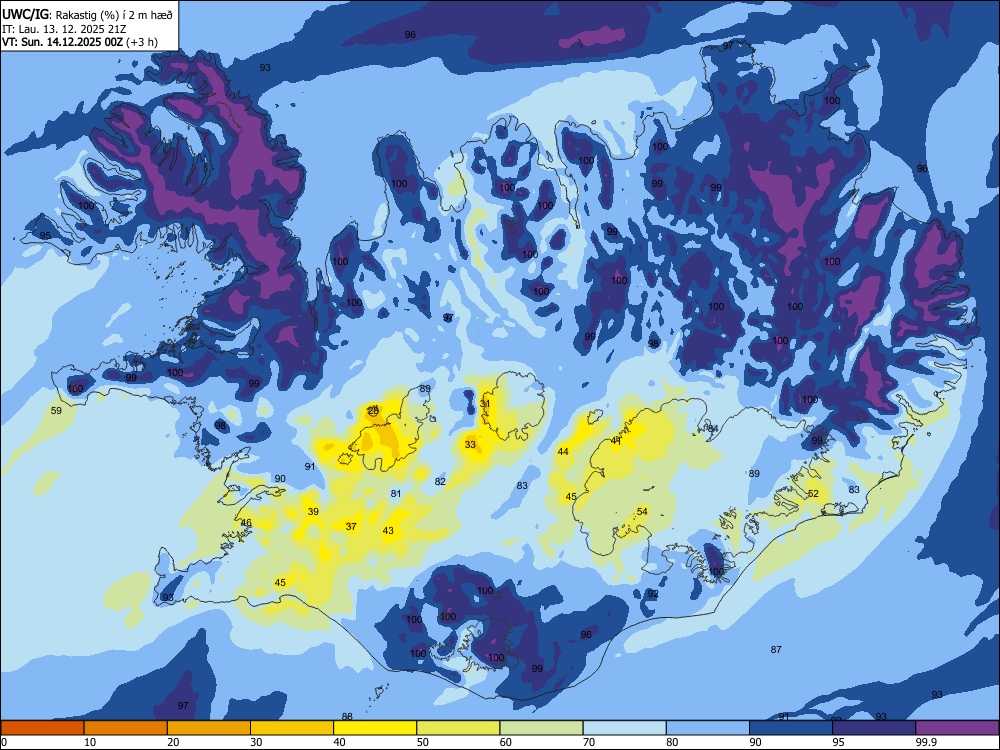
Task: Click the legend tick label '50'
Action: click(x=423, y=742)
